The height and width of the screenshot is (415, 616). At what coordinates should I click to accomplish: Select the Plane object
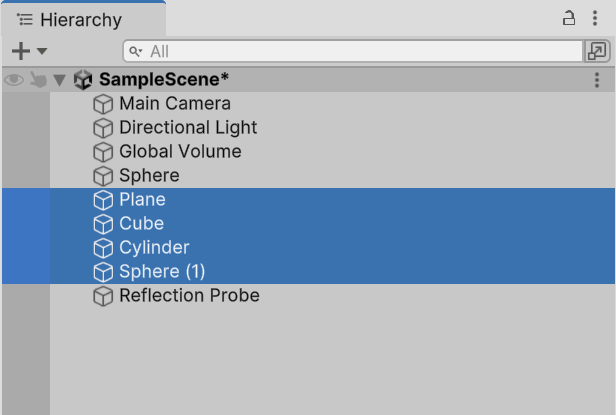[142, 200]
